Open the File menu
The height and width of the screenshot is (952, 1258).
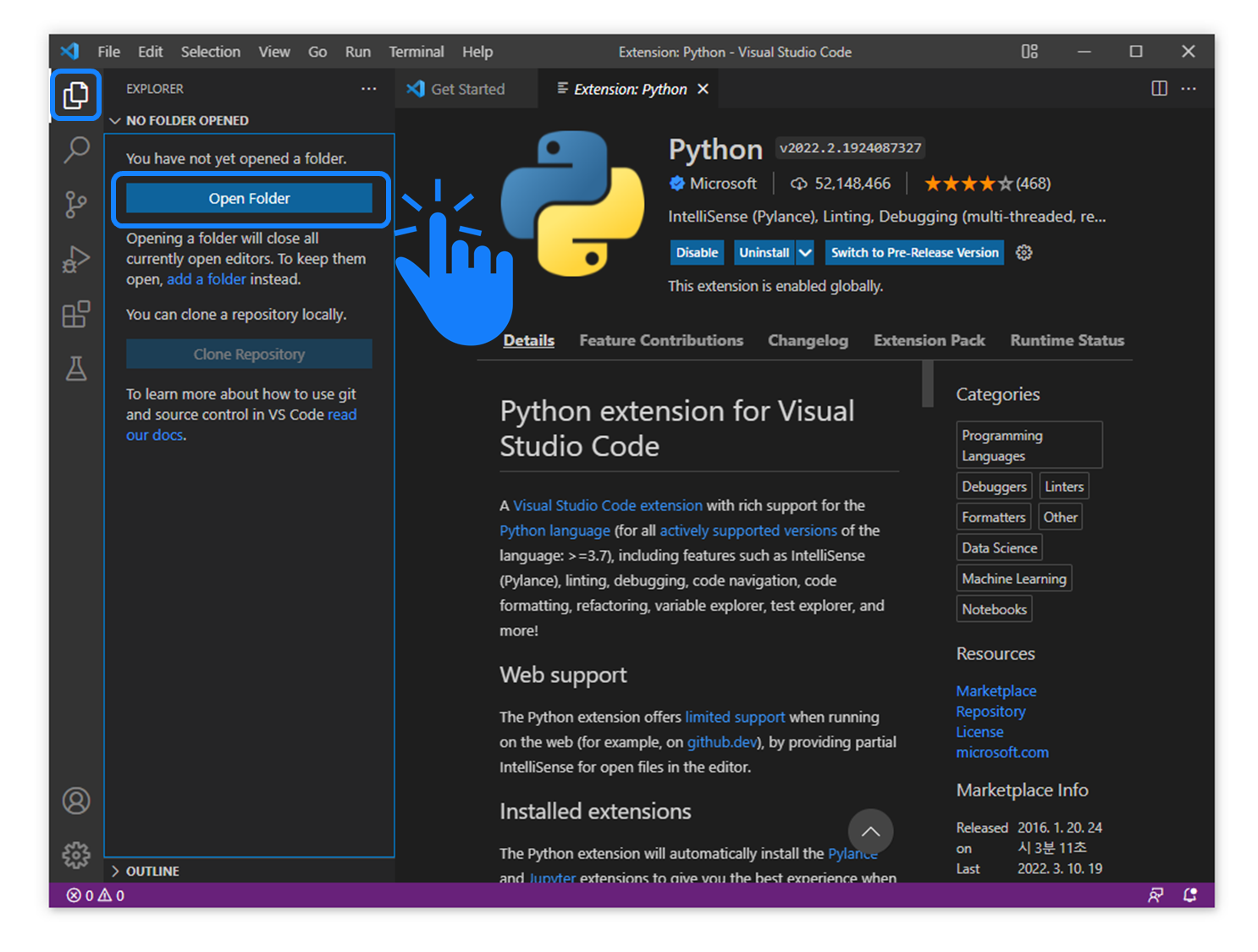tap(109, 52)
